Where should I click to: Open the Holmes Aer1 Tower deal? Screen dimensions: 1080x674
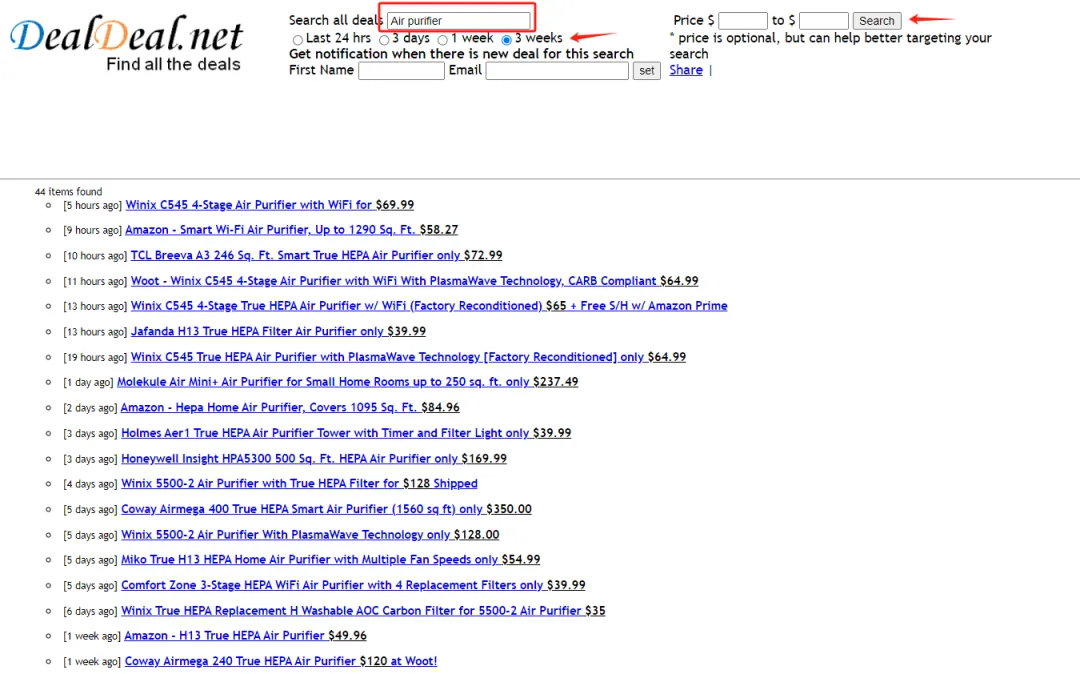tap(346, 433)
